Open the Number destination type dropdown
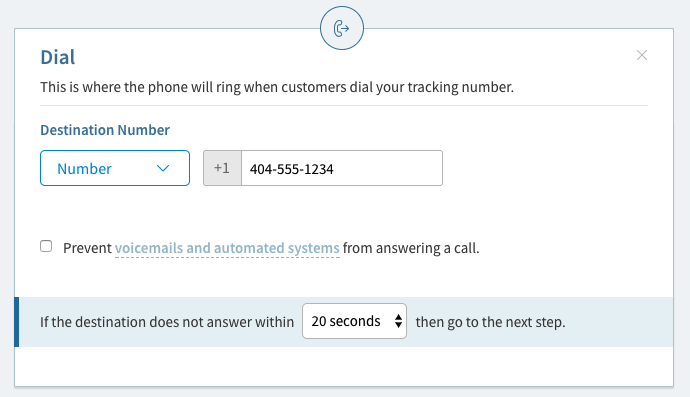This screenshot has width=690, height=397. [x=115, y=168]
